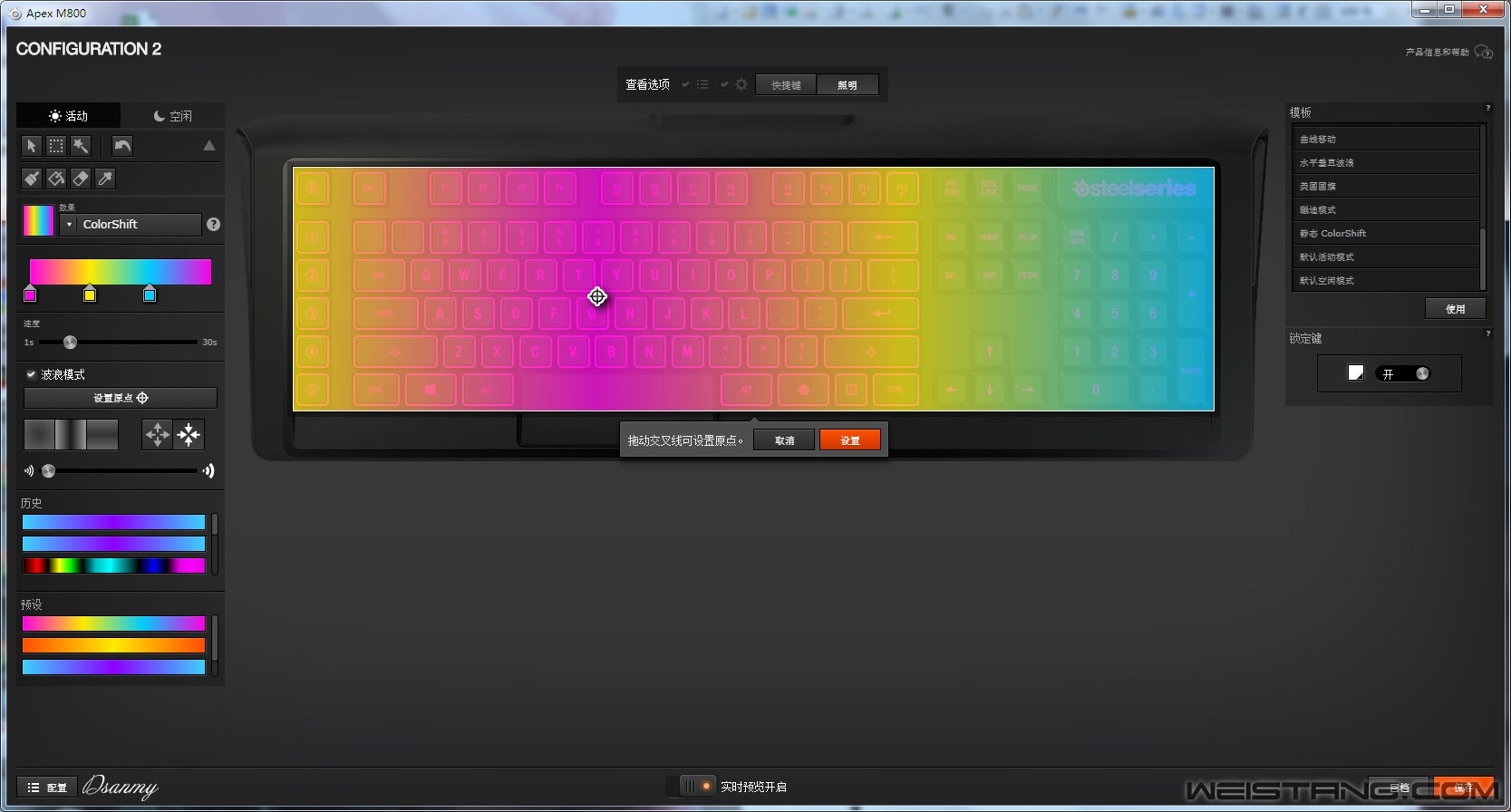Select the 水平垂直波浪 template
This screenshot has height=812, width=1511.
point(1385,162)
